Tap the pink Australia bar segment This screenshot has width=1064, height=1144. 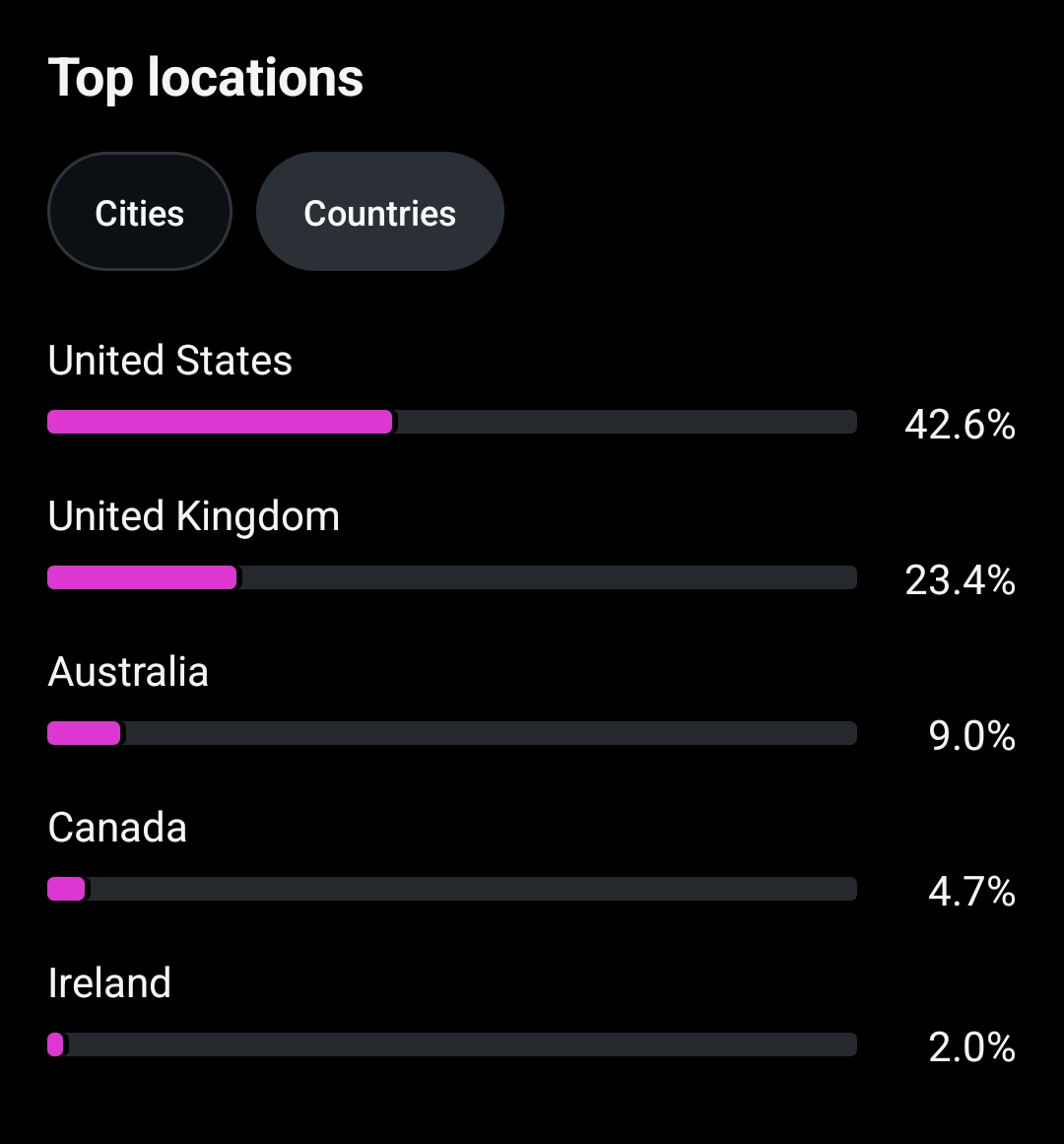[84, 733]
